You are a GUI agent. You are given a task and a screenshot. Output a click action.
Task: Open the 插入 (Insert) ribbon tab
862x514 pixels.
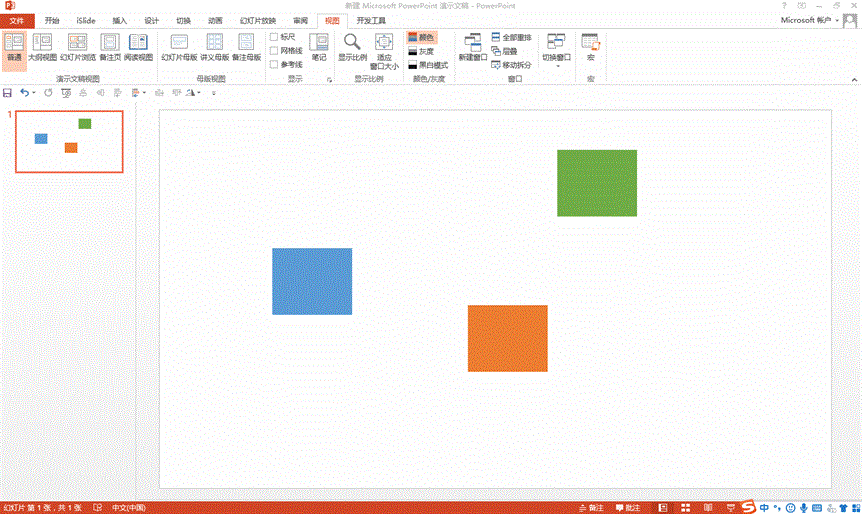click(x=120, y=20)
